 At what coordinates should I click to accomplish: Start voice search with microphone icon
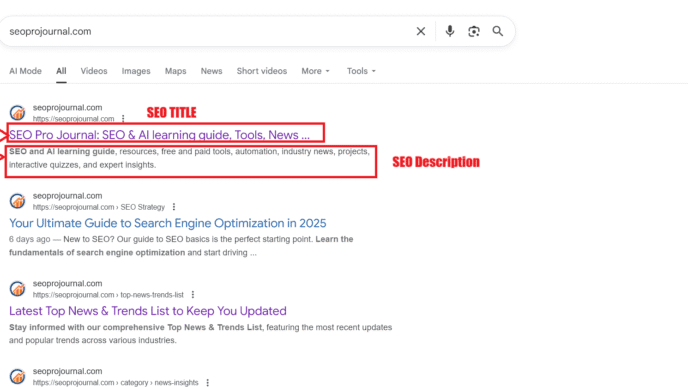[x=450, y=31]
